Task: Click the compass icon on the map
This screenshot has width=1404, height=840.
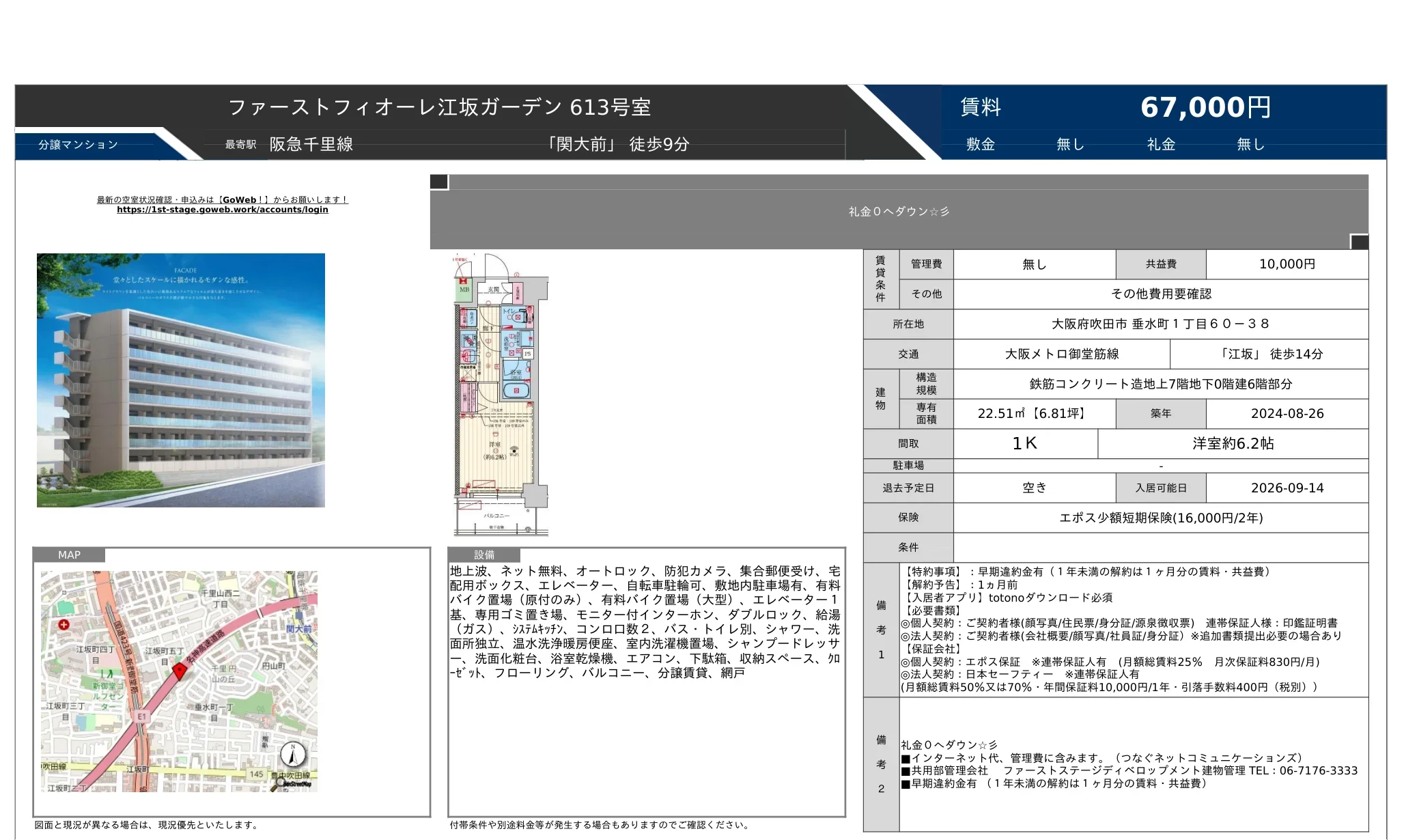Action: pos(293,755)
